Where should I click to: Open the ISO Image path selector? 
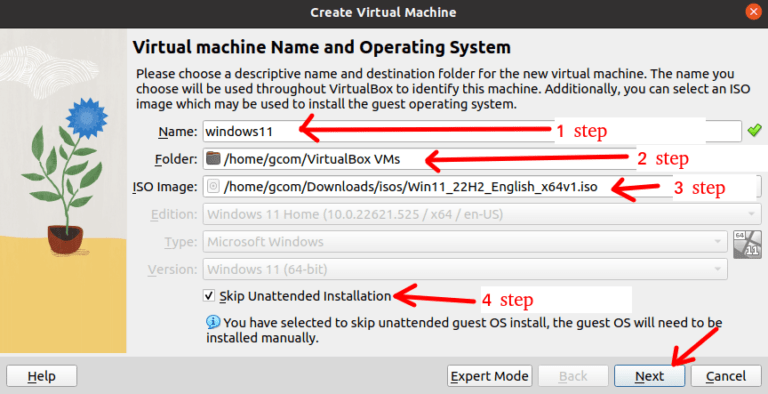(482, 187)
